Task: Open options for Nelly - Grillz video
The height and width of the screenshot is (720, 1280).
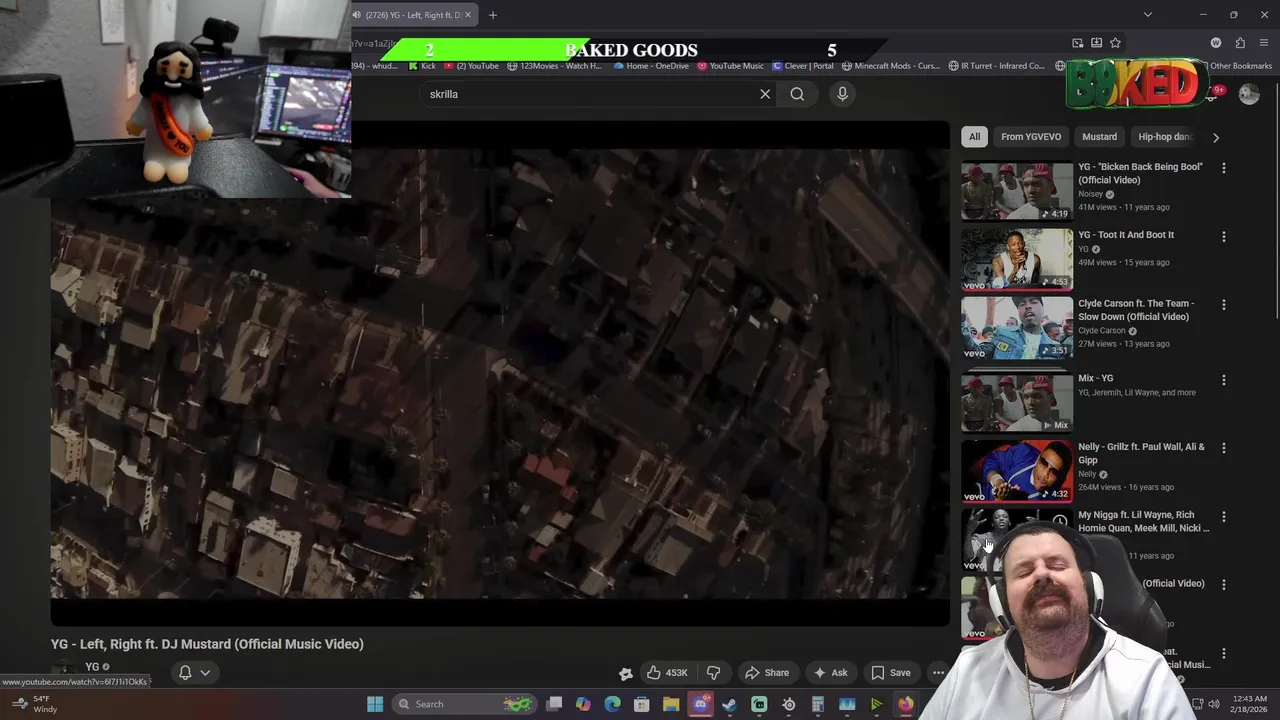Action: (x=1223, y=448)
